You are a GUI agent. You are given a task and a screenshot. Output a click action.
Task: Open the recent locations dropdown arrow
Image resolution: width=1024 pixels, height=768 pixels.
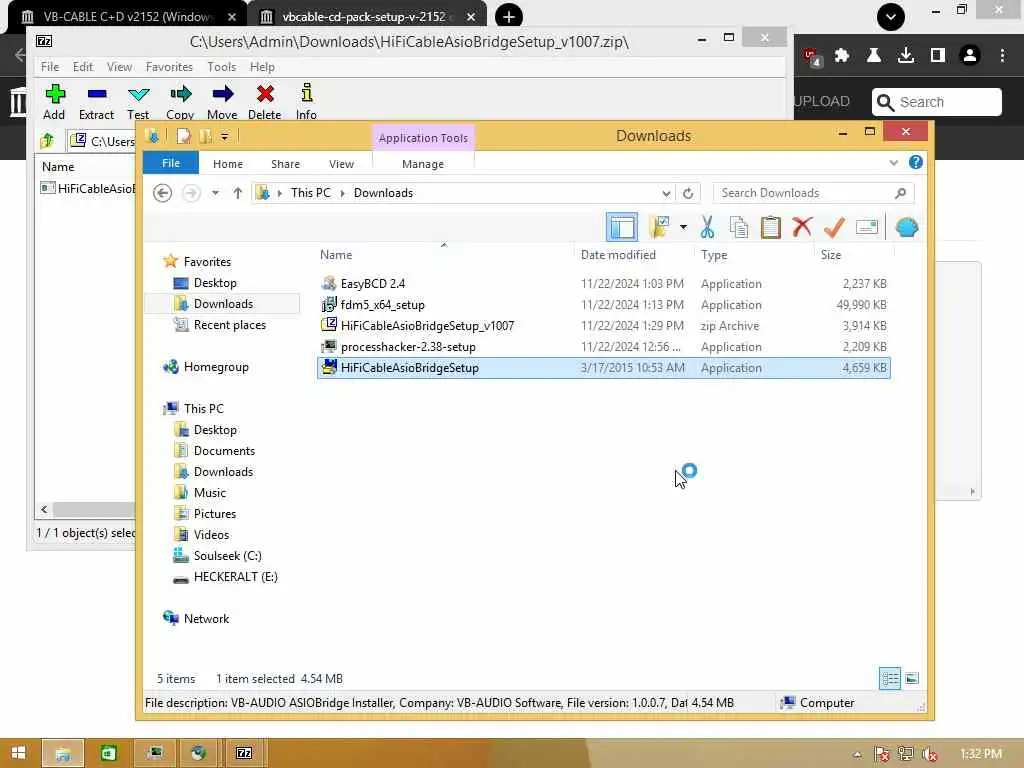pyautogui.click(x=215, y=193)
